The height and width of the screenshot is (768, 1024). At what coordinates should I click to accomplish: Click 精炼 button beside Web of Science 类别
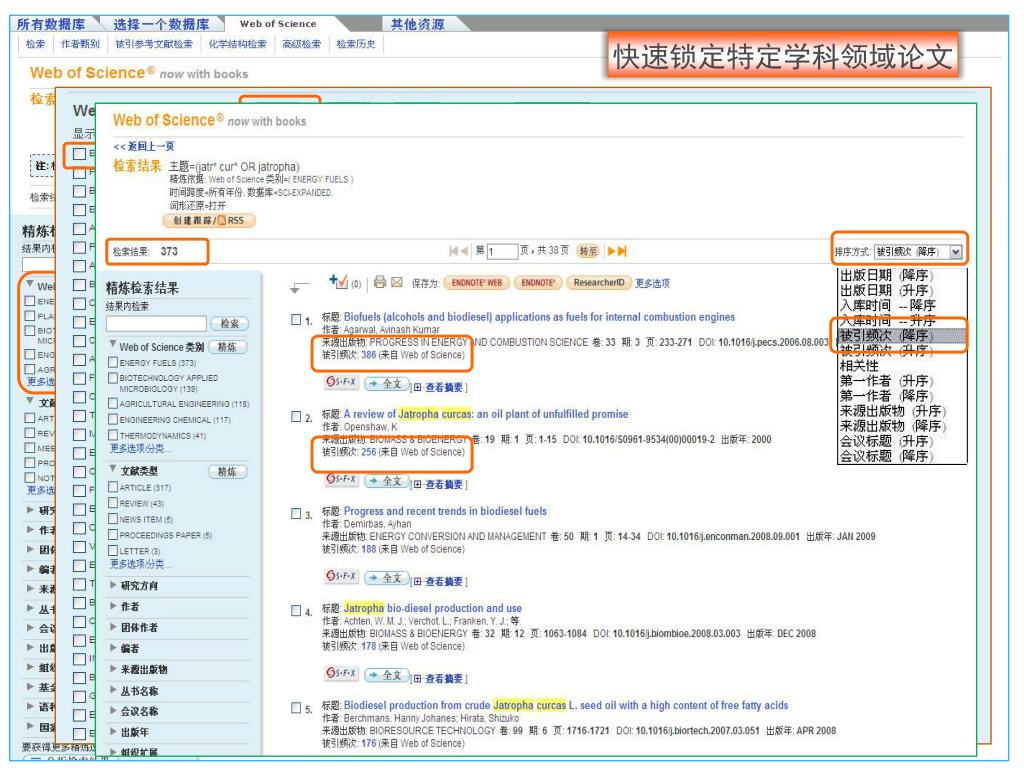click(227, 347)
